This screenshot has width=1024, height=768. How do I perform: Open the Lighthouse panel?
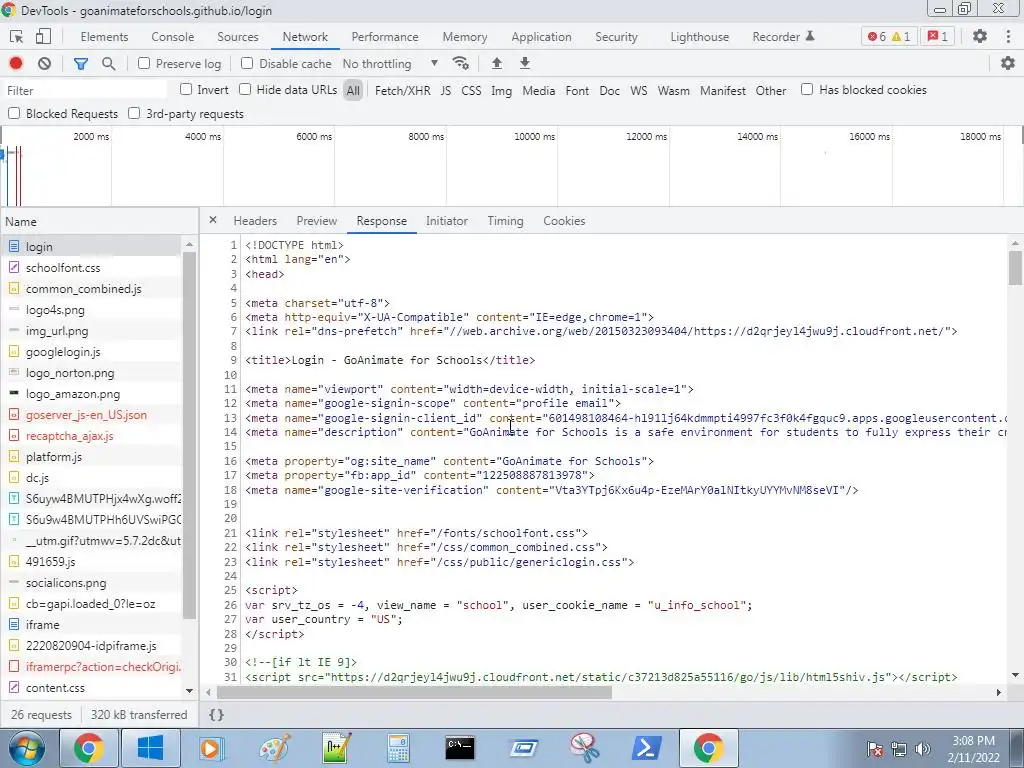pos(699,37)
